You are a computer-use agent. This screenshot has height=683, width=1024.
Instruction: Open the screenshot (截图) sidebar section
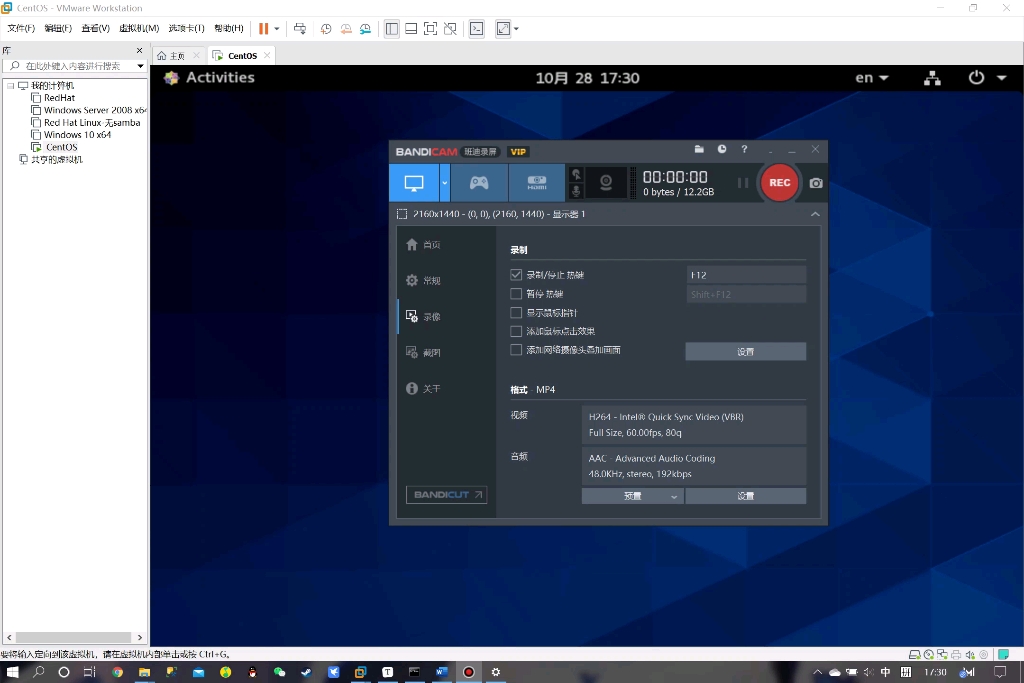pyautogui.click(x=432, y=352)
